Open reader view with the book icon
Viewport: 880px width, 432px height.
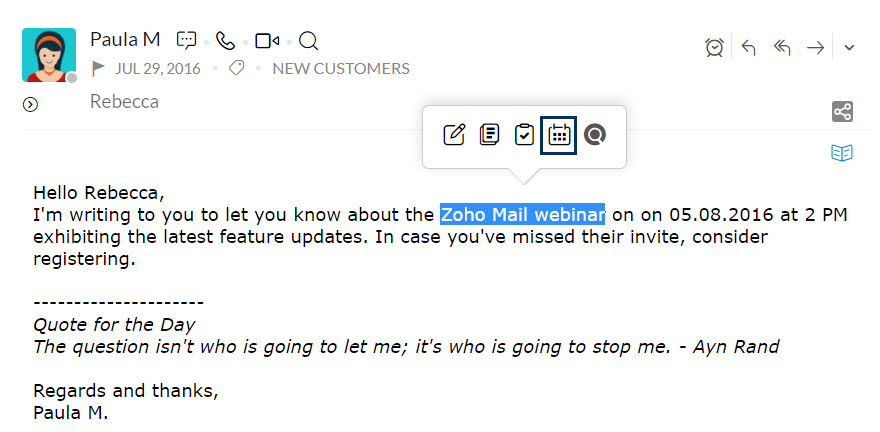[842, 153]
